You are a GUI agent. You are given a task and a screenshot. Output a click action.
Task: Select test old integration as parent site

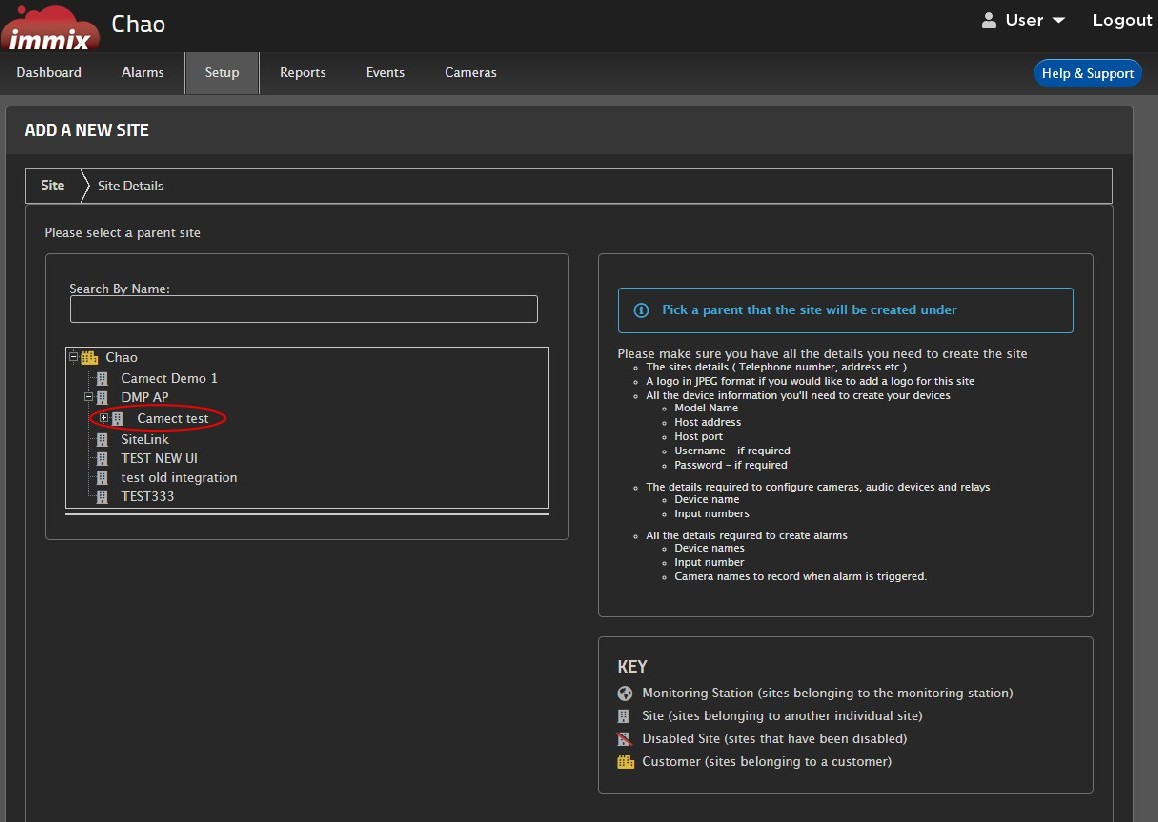(179, 478)
